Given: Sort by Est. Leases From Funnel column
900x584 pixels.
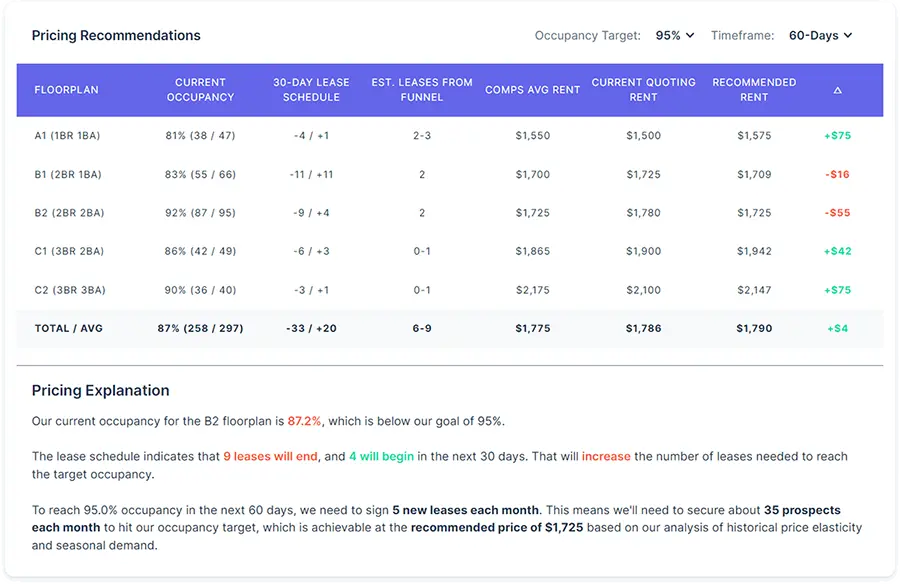Looking at the screenshot, I should (x=422, y=90).
